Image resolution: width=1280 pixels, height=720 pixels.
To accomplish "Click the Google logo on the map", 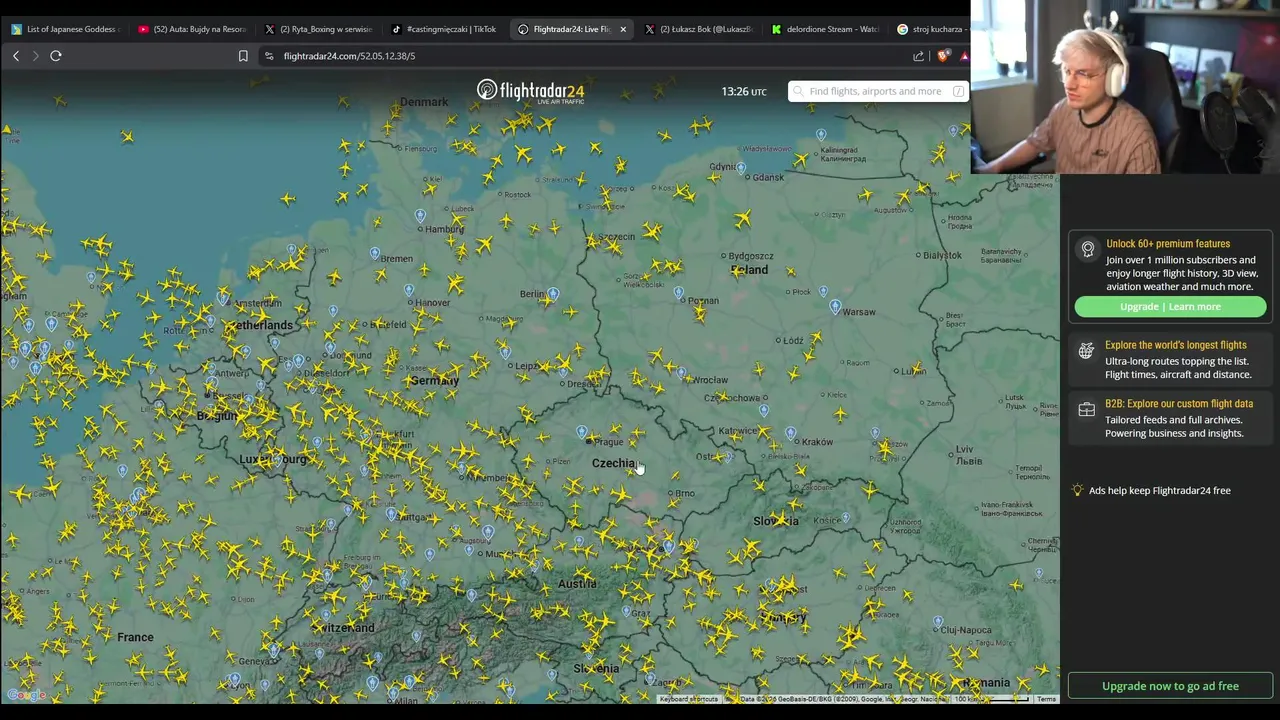I will [x=27, y=695].
